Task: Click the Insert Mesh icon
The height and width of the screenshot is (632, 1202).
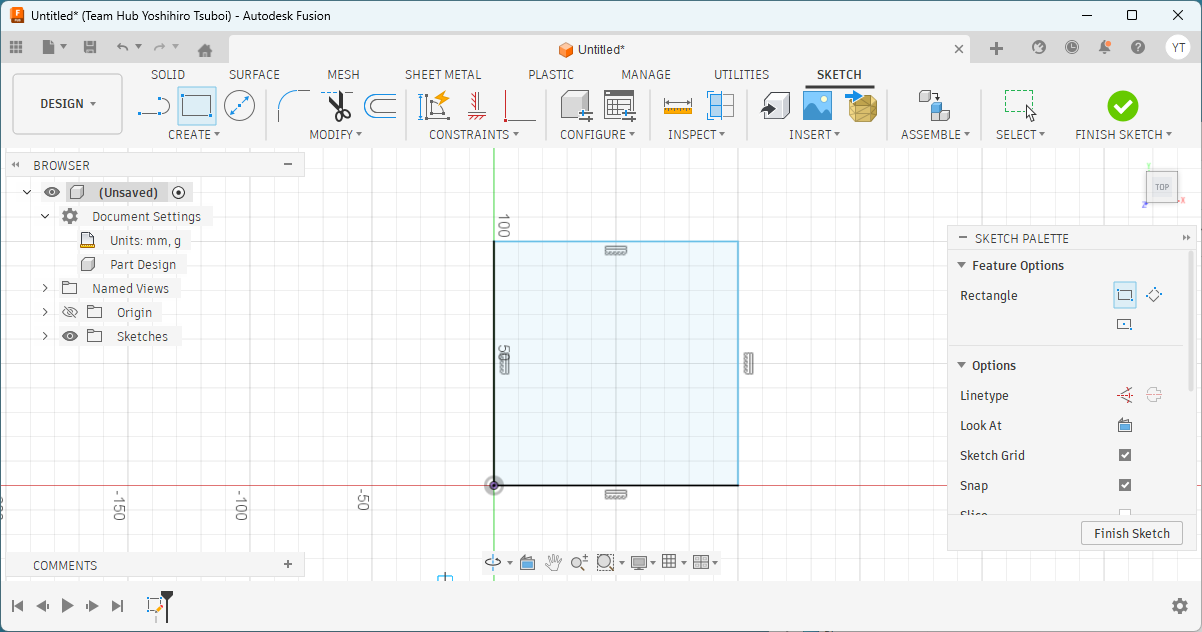Action: point(861,105)
